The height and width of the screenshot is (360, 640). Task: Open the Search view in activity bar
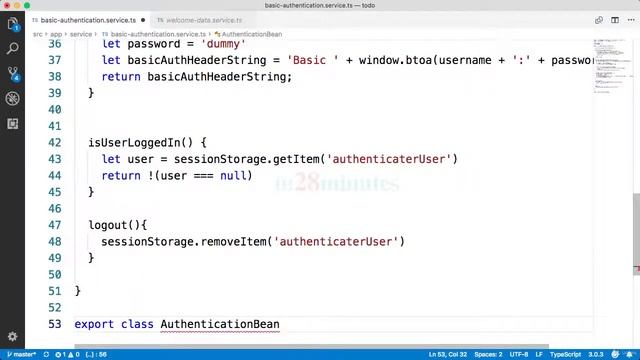[x=13, y=49]
